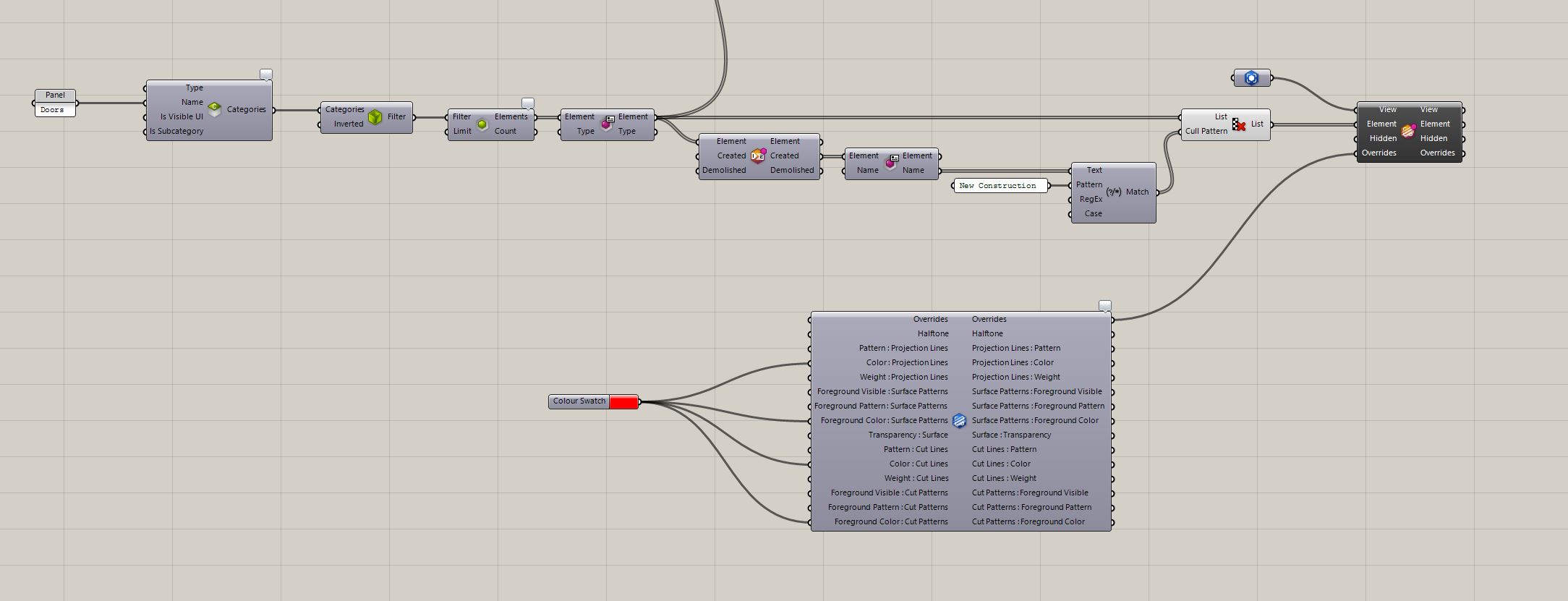Click the balloon tag above Query Categories component
The height and width of the screenshot is (601, 1568).
266,74
